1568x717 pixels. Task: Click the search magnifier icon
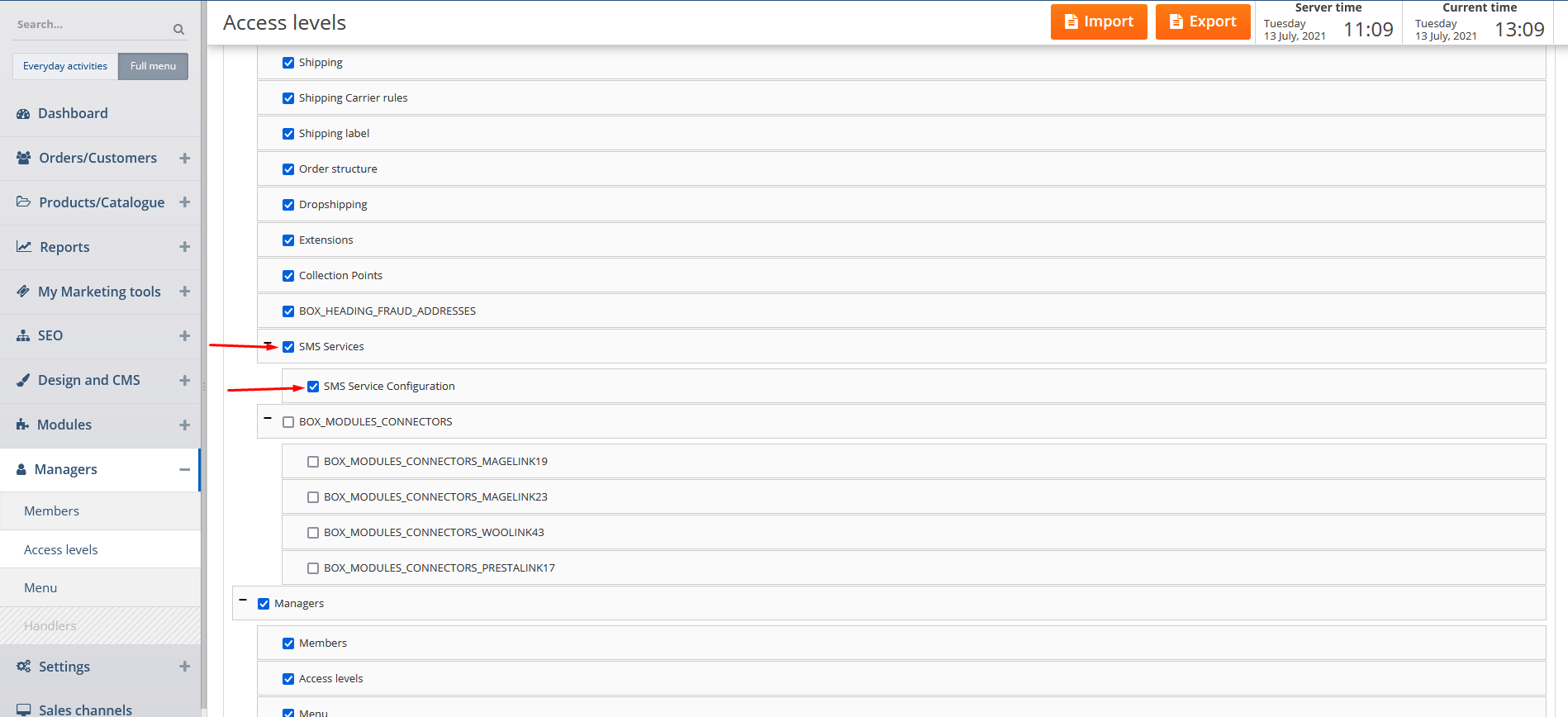point(178,29)
